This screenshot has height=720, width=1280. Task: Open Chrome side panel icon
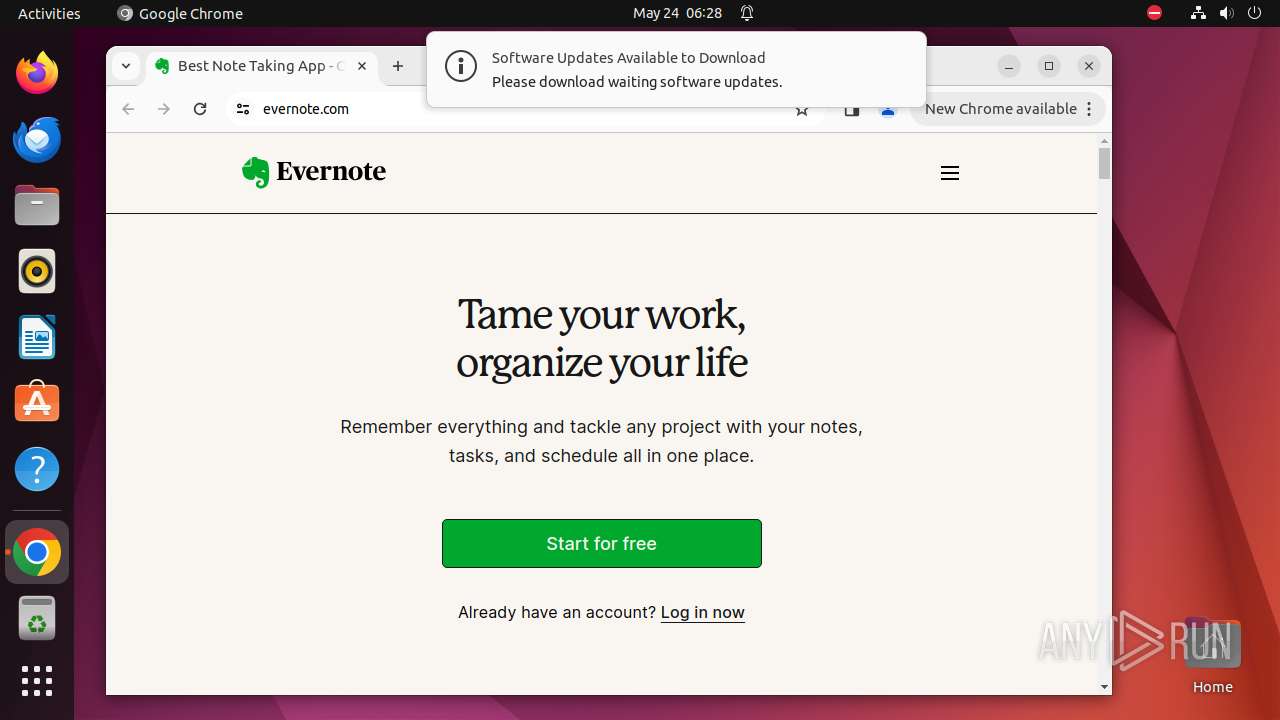tap(852, 110)
